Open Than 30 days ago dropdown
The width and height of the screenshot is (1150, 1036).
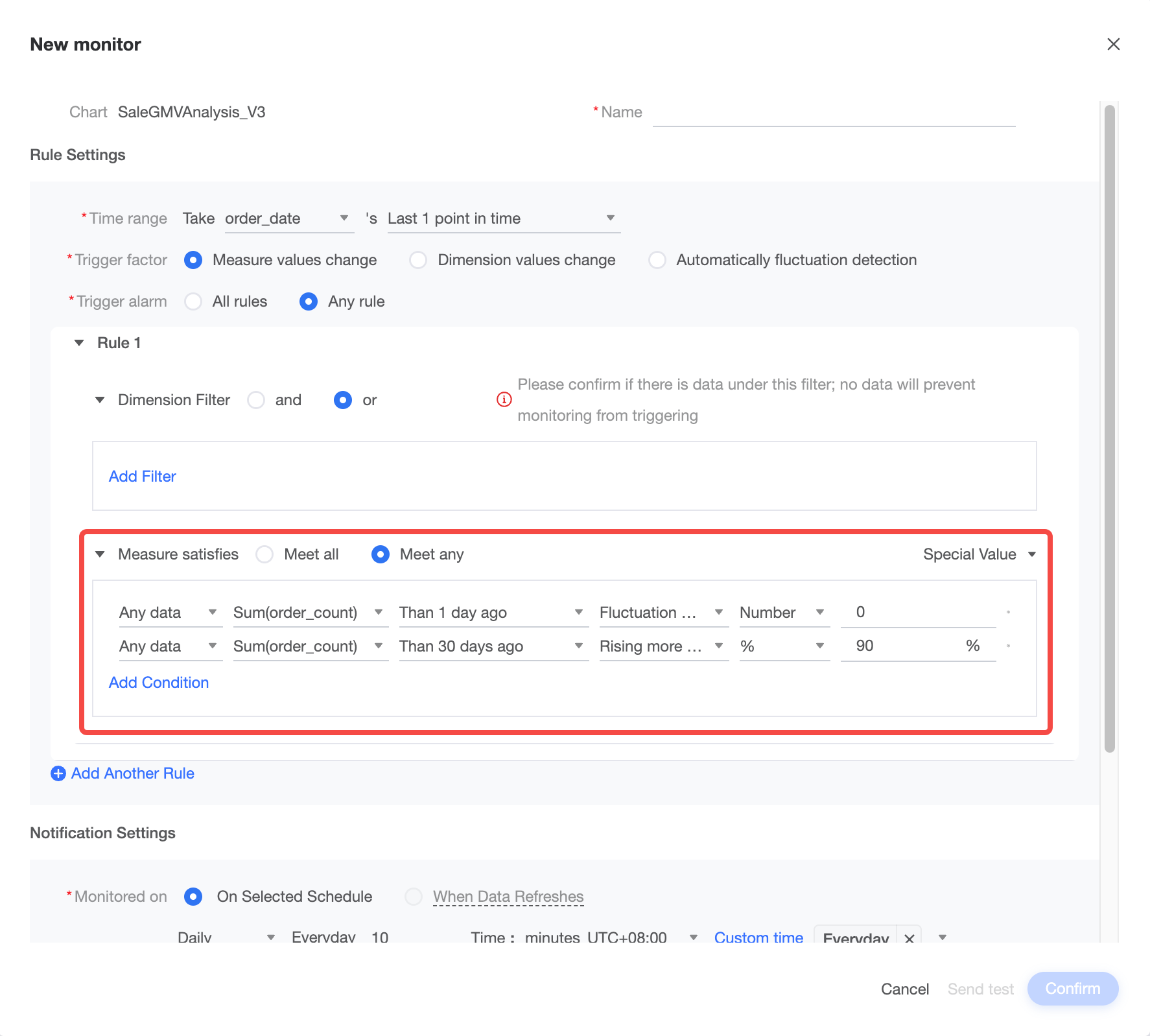coord(494,646)
